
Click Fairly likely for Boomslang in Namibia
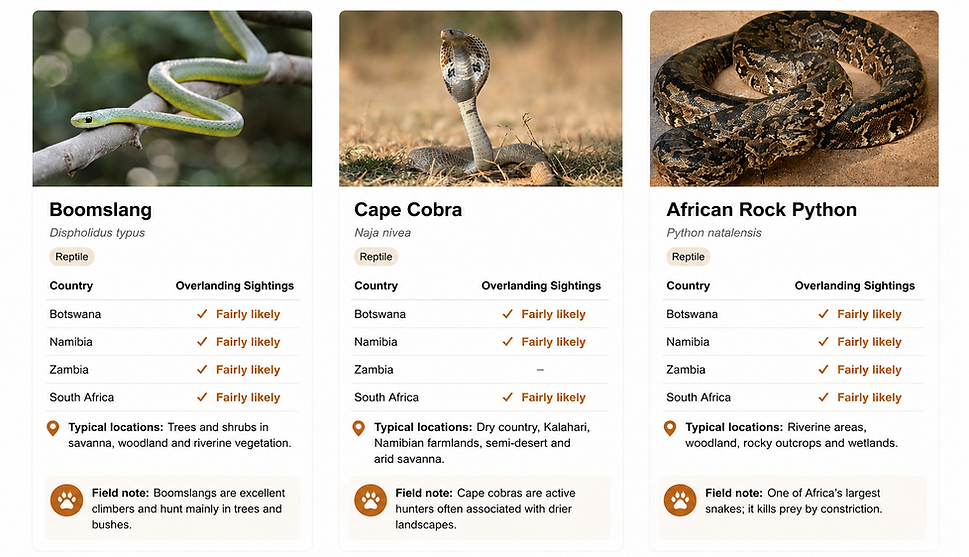tap(248, 342)
